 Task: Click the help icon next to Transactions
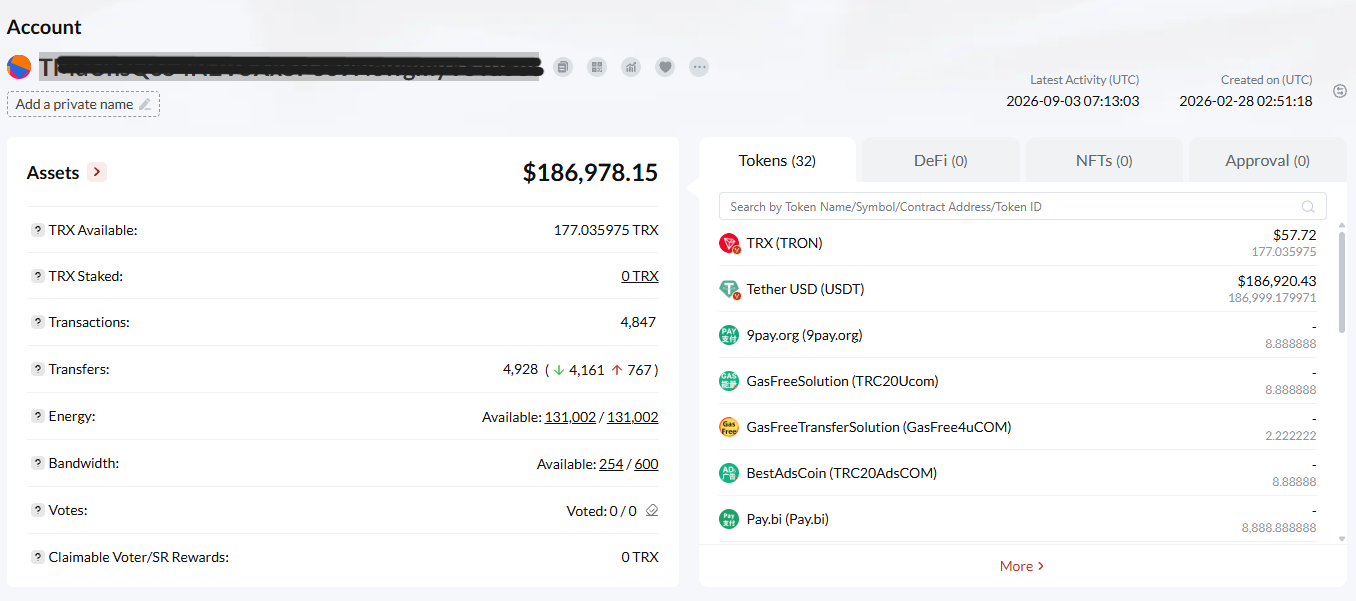coord(37,323)
